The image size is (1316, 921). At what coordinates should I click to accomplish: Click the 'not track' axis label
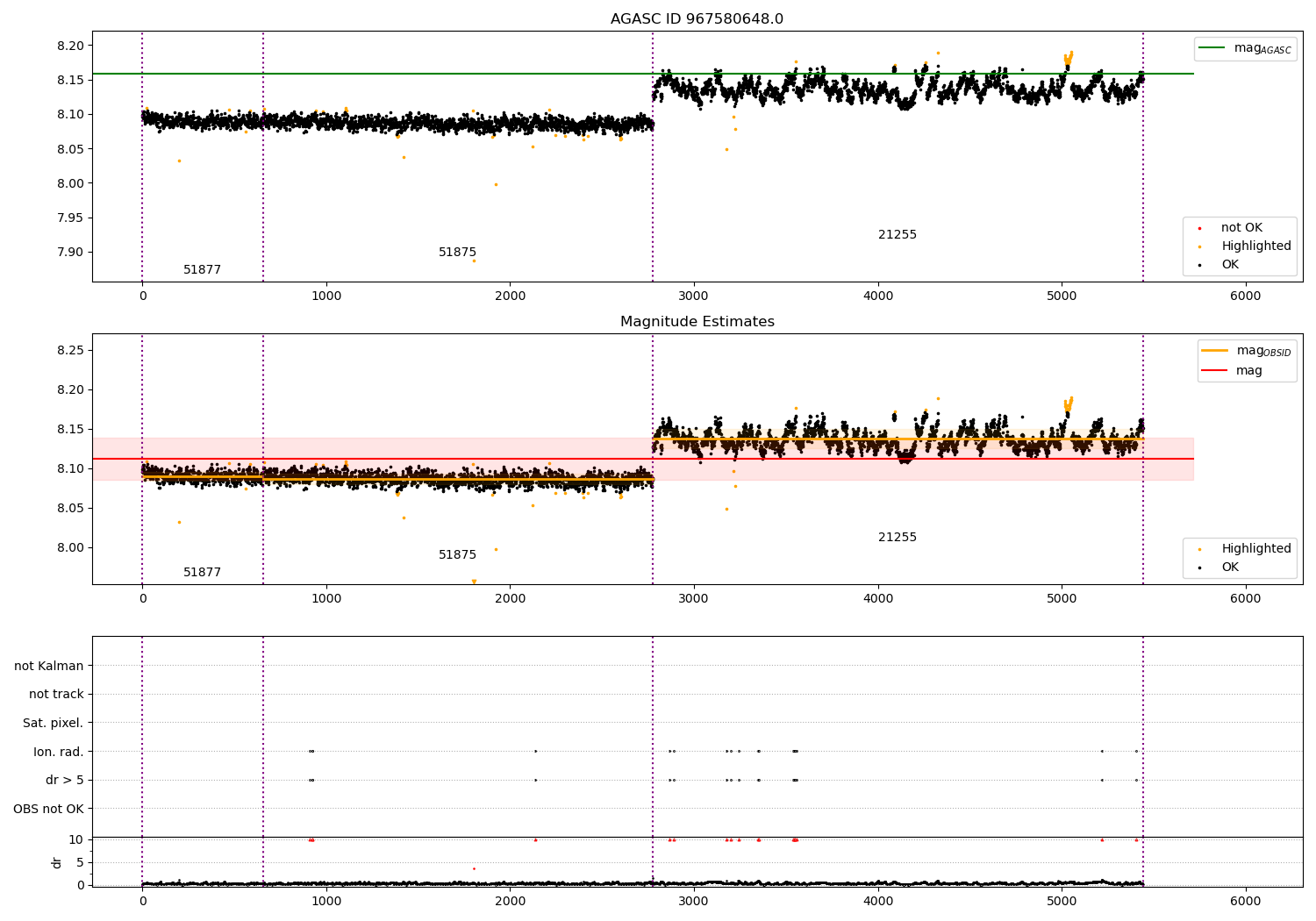coord(56,694)
